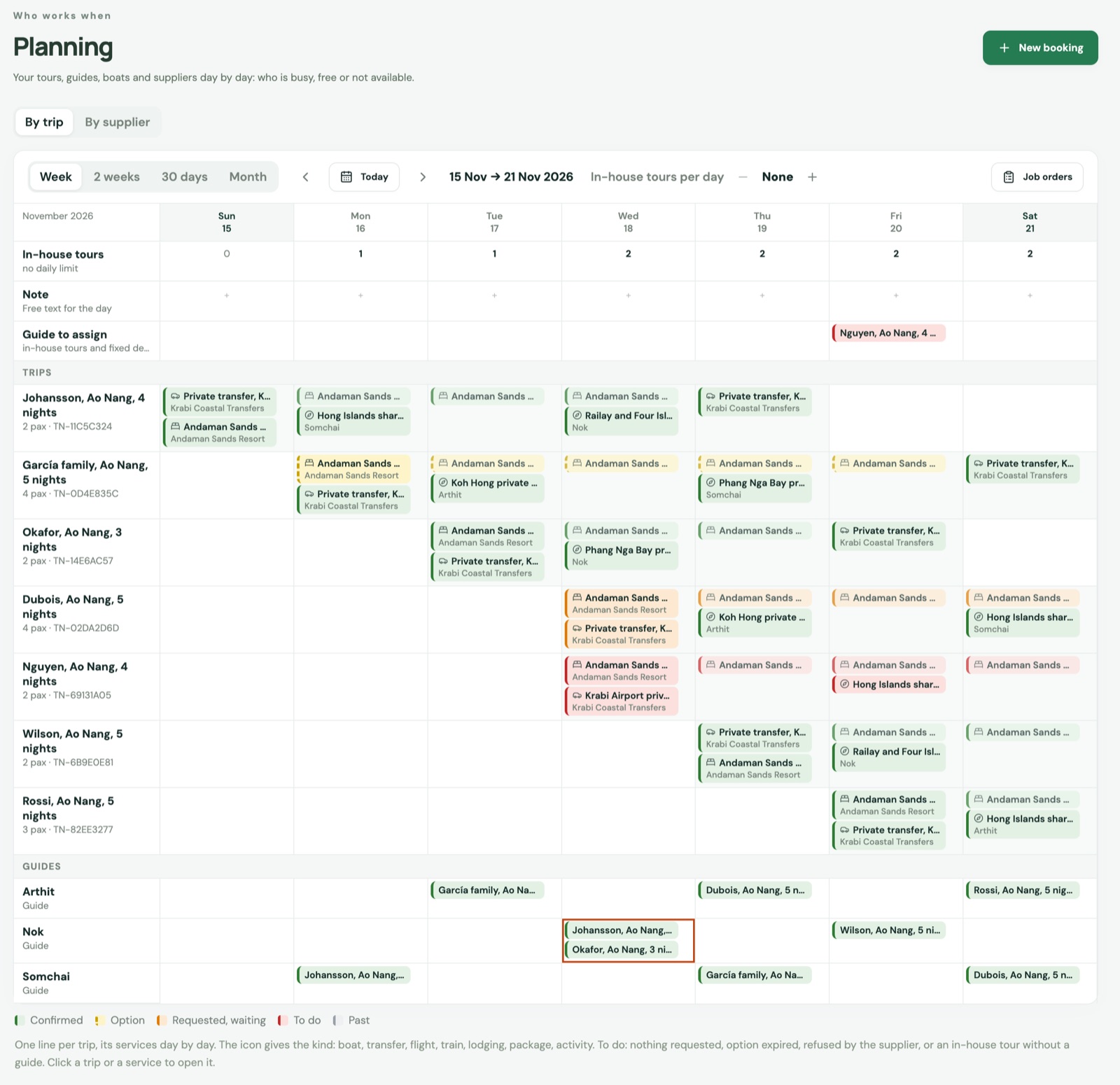Open Wilson's Railay and Four Islands on Friday
1120x1085 pixels.
pyautogui.click(x=889, y=757)
